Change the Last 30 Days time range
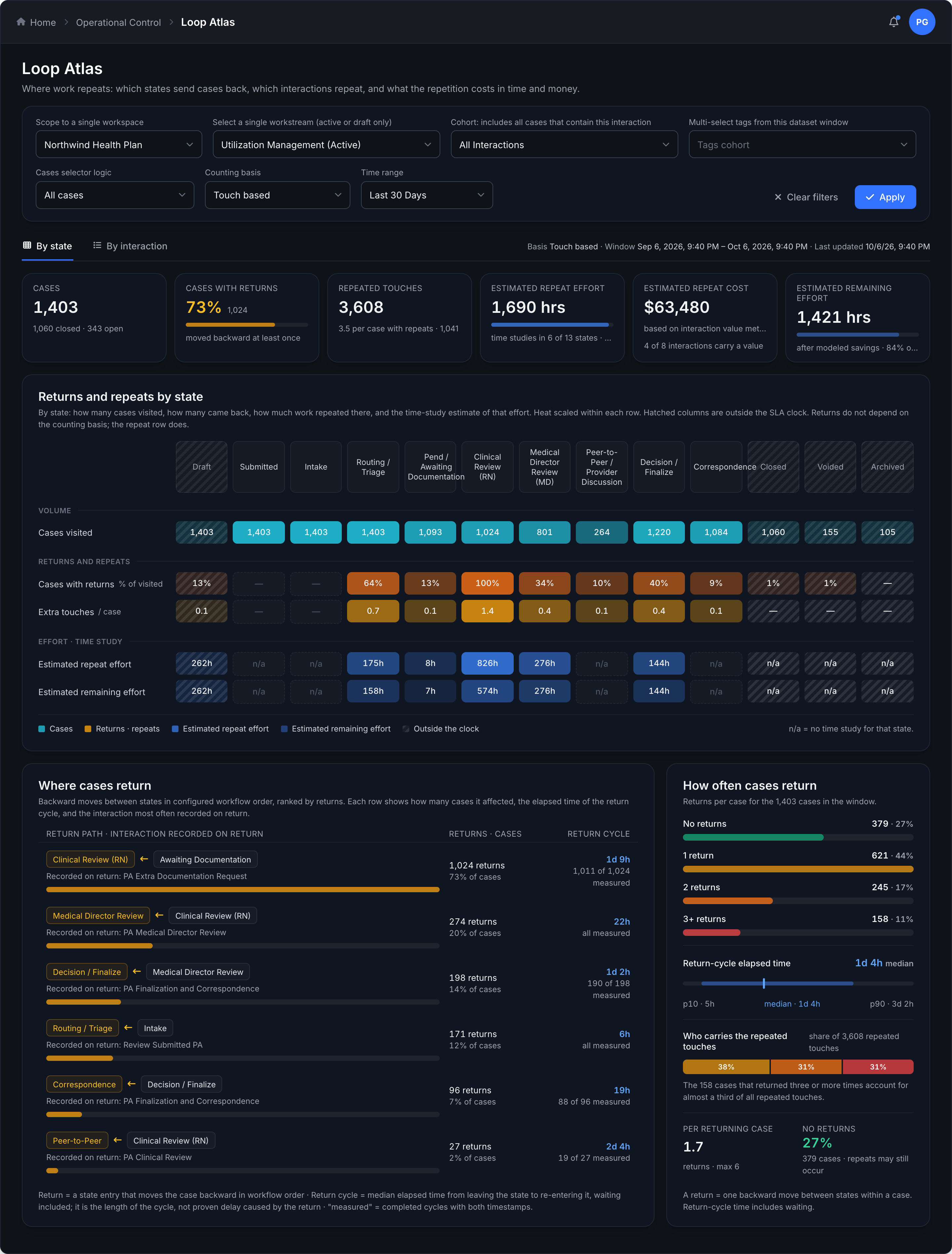952x1254 pixels. [427, 195]
